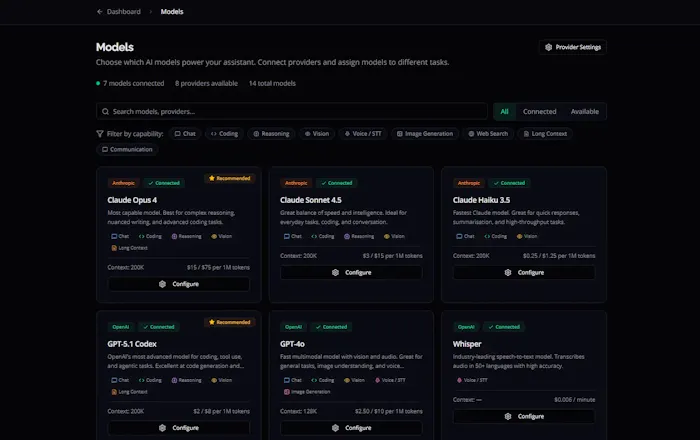This screenshot has height=440, width=700.
Task: Click the Anthropic tag on Claude Sonnet 4.5
Action: click(296, 183)
